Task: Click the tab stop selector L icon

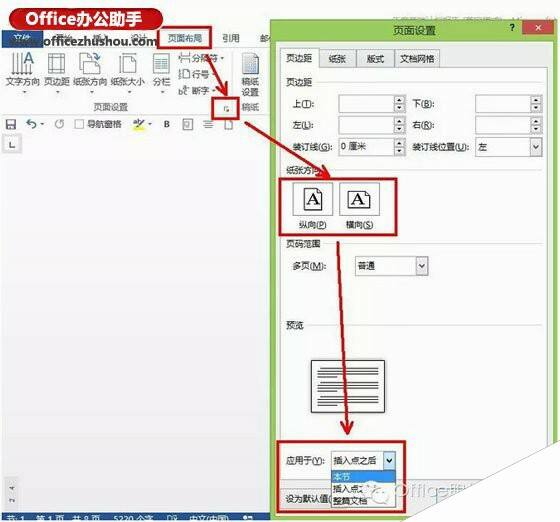Action: pyautogui.click(x=12, y=144)
